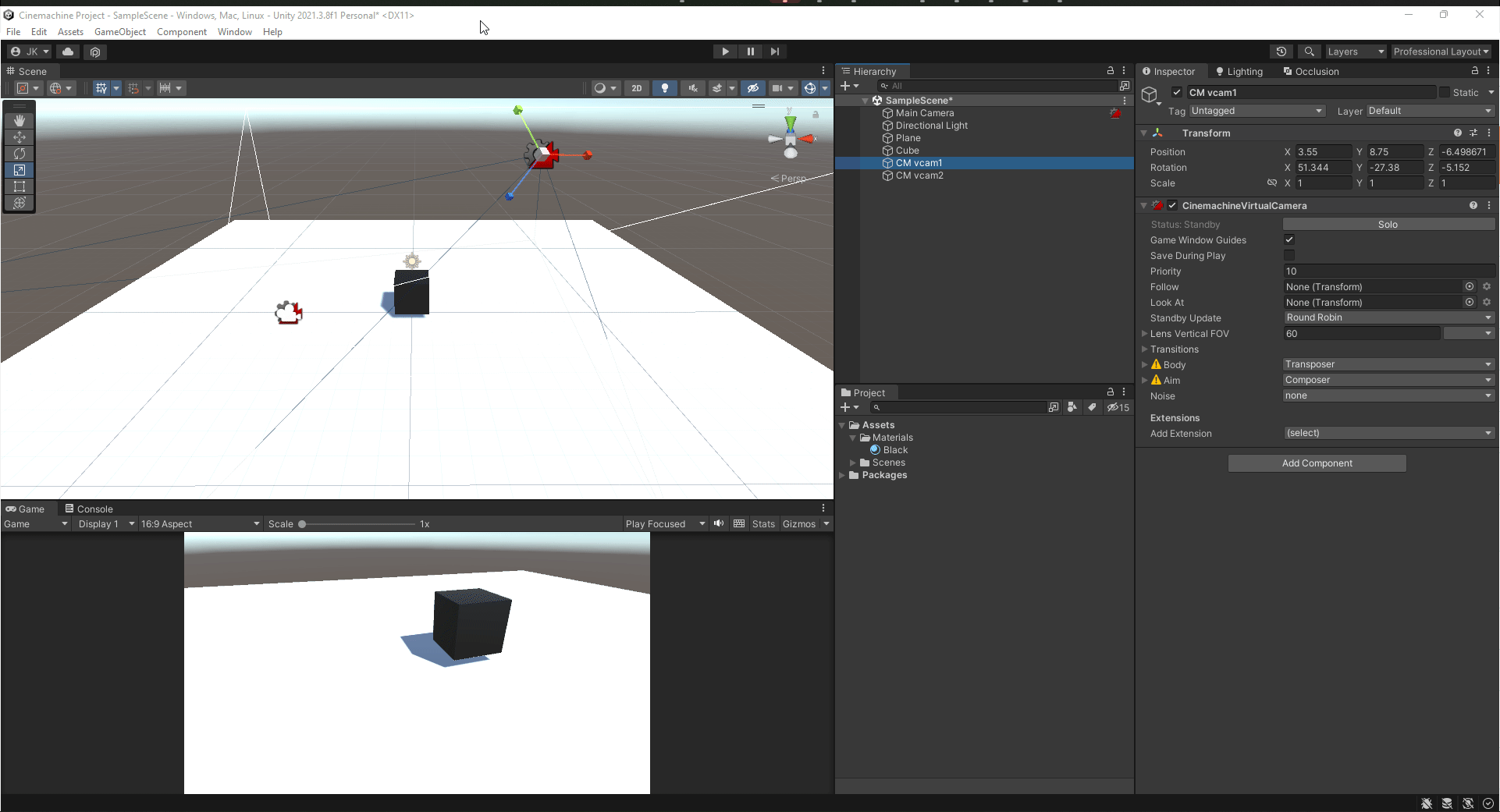Toggle the Stats button in Game view
This screenshot has height=812, width=1500.
763,523
